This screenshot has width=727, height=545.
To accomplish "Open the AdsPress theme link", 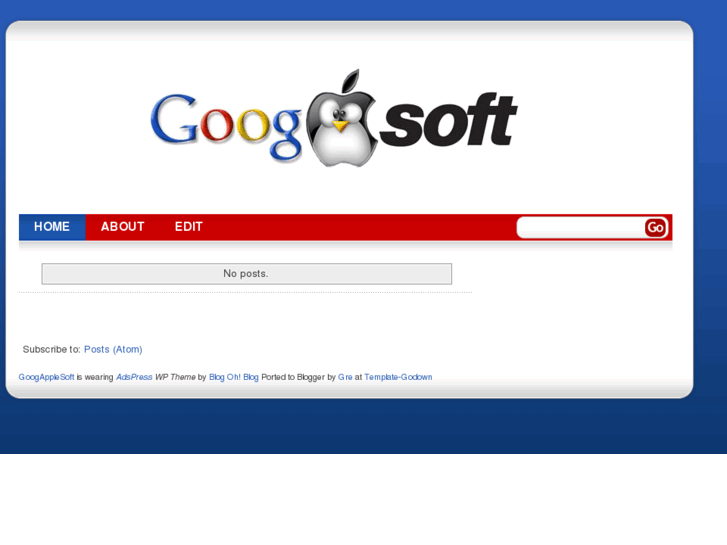I will [x=134, y=377].
